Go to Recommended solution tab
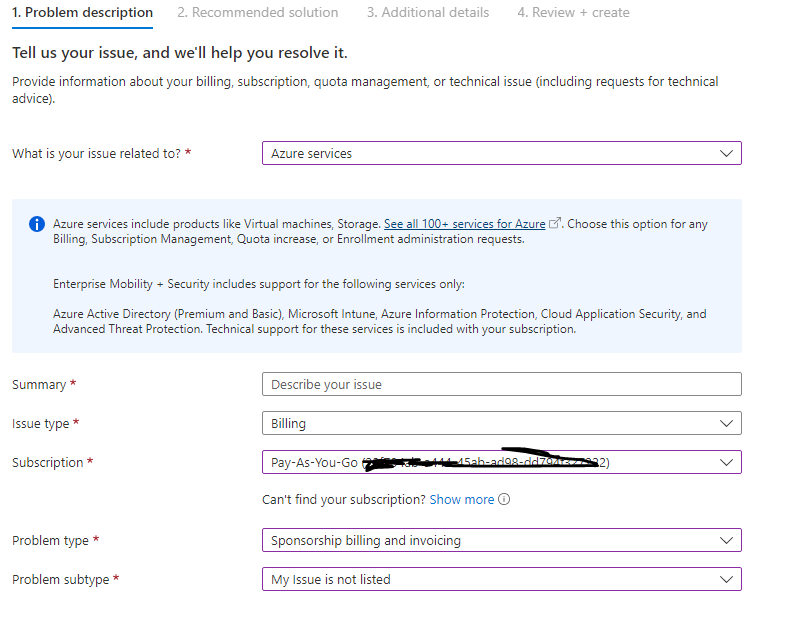791x644 pixels. click(258, 13)
